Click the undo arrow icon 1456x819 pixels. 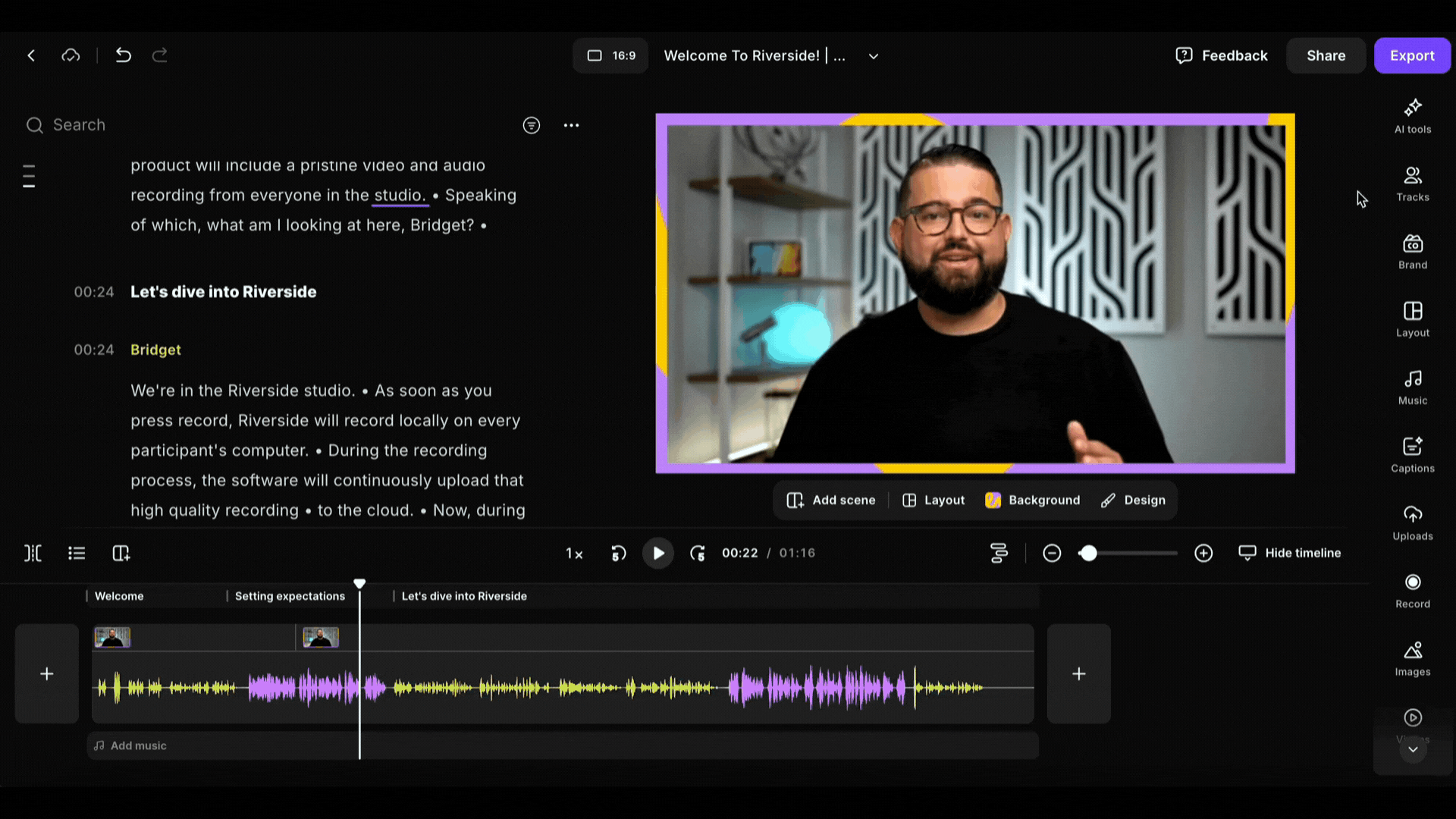pyautogui.click(x=123, y=55)
